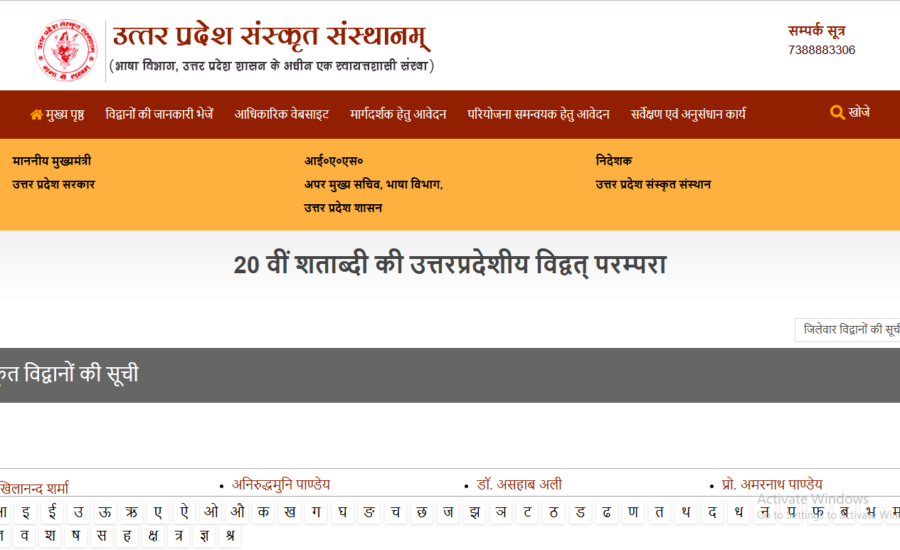Filter scholars by letter ऊ
This screenshot has height=550, width=900.
pos(105,512)
